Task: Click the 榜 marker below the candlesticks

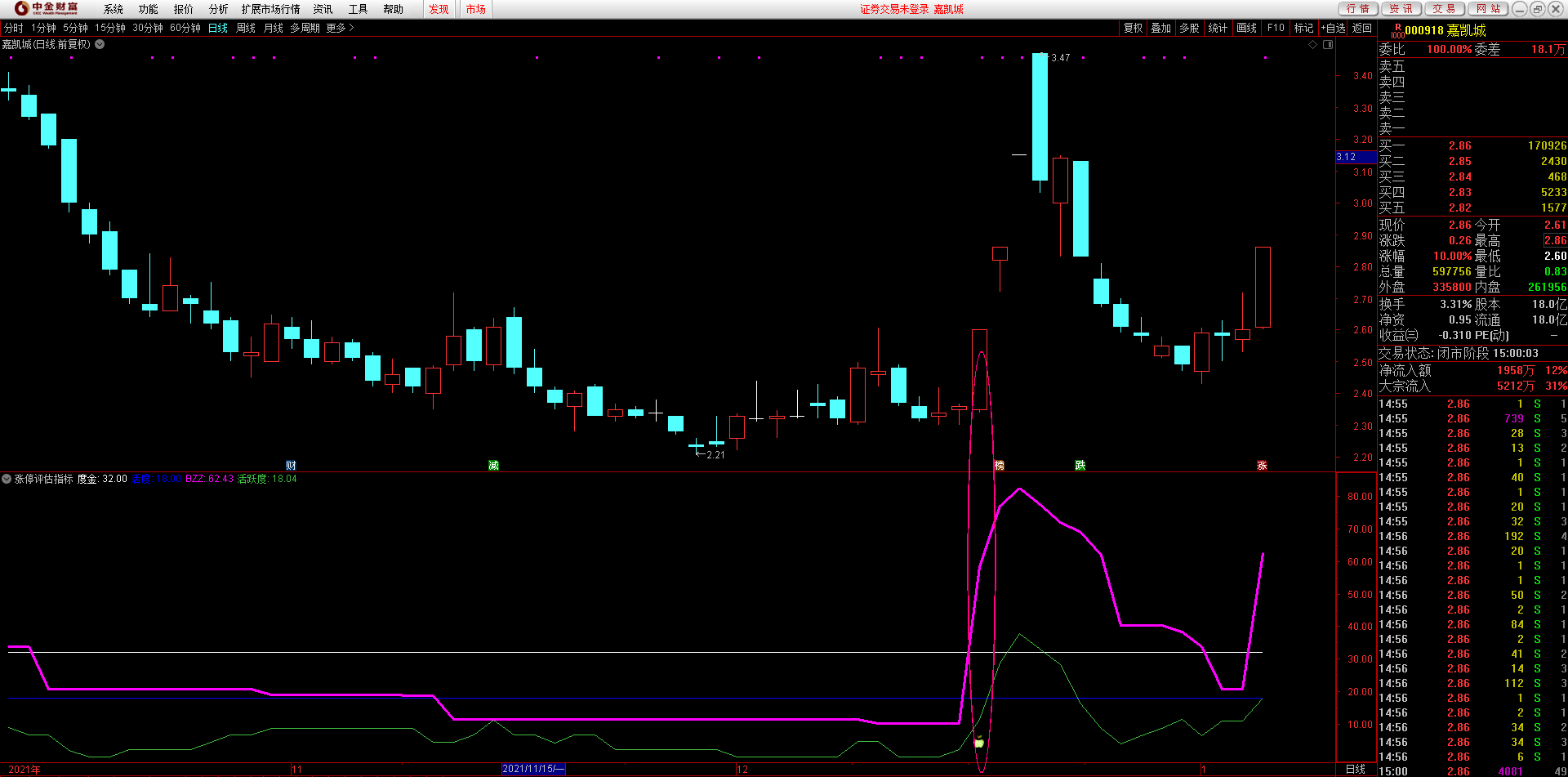Action: pos(999,465)
